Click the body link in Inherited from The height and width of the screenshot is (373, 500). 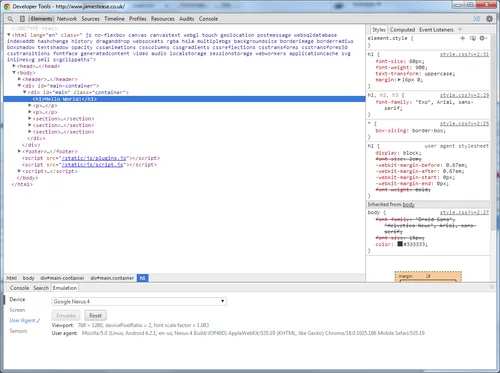coord(409,204)
